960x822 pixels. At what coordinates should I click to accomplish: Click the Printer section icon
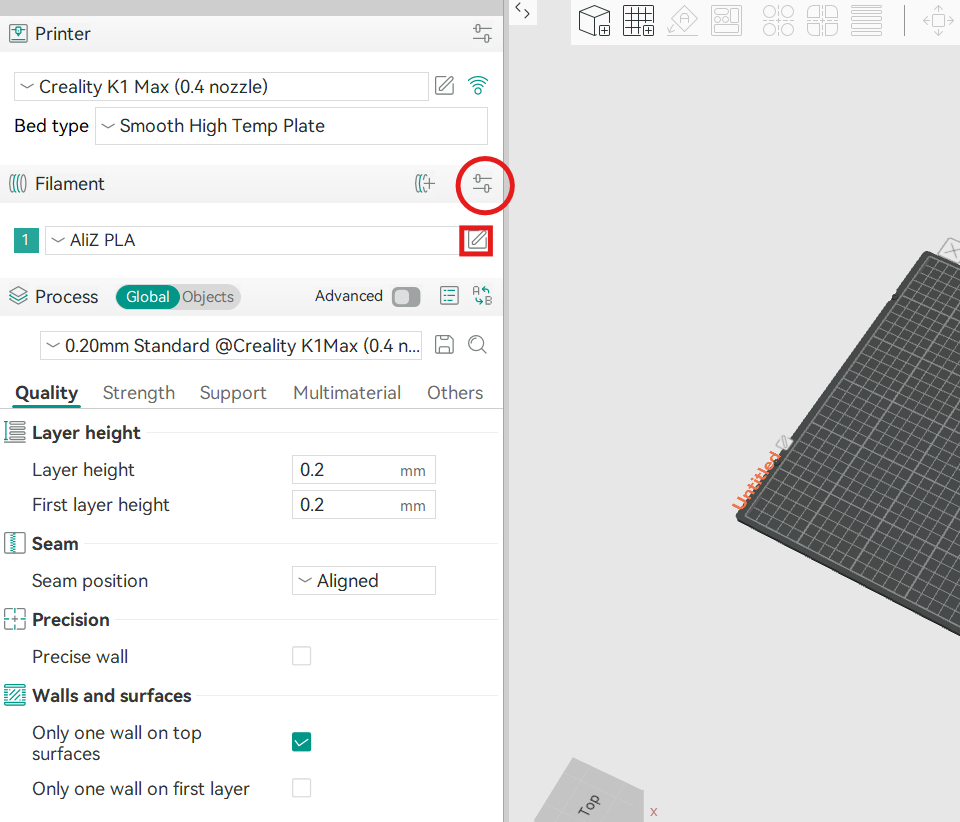[x=18, y=34]
